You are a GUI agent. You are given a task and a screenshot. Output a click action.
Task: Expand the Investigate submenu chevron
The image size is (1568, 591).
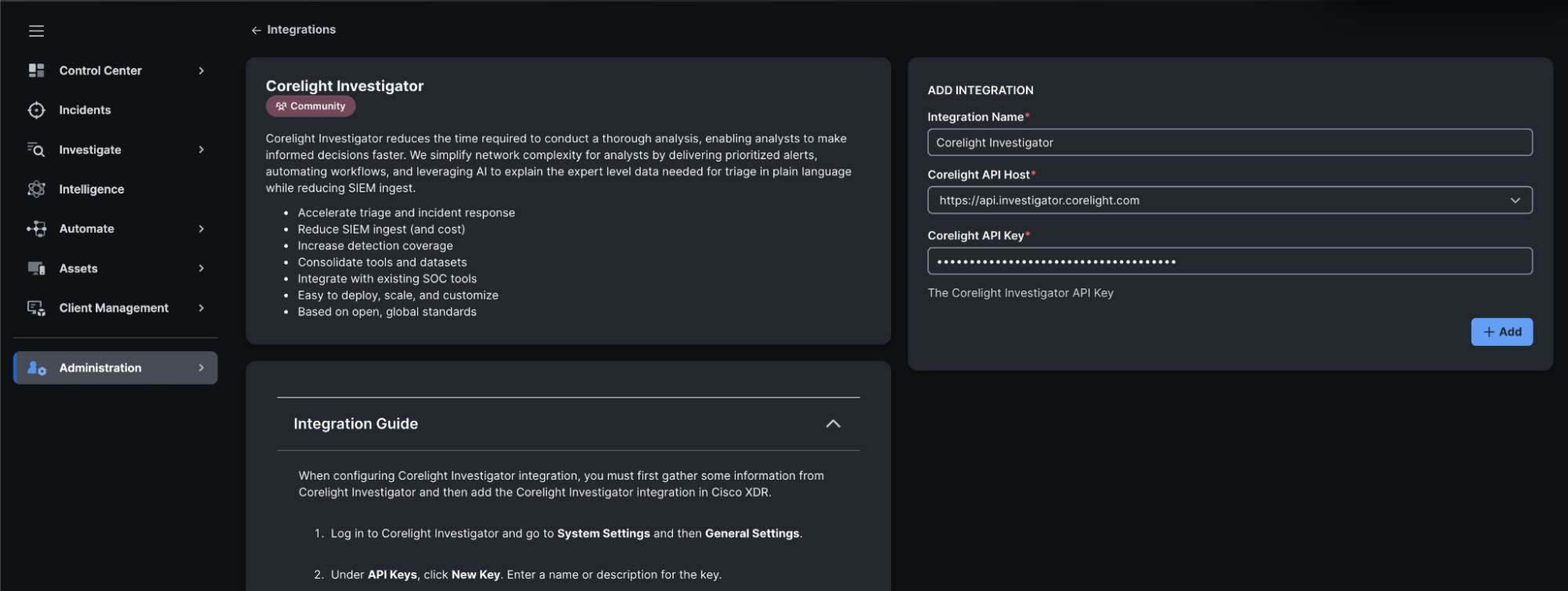(202, 150)
